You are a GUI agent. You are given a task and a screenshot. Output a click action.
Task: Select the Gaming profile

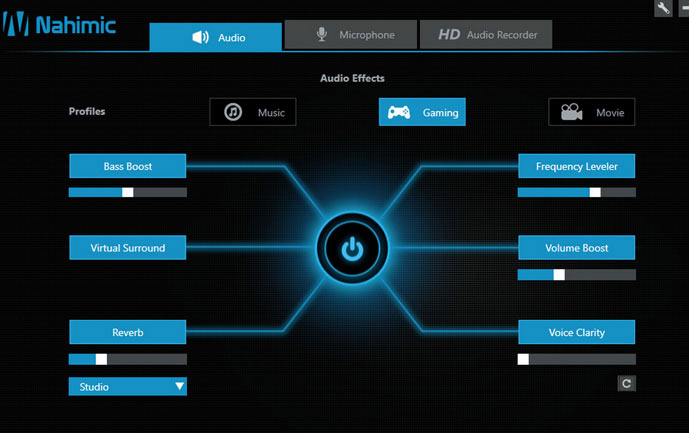pos(422,113)
